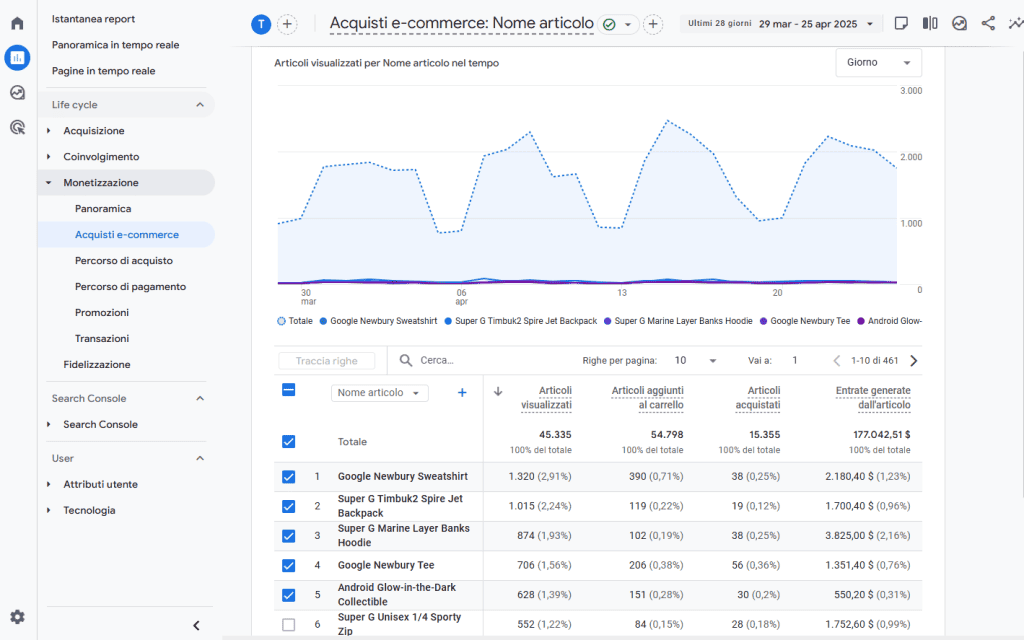Uncheck the Totale row checkbox
This screenshot has height=640, width=1024.
(289, 441)
